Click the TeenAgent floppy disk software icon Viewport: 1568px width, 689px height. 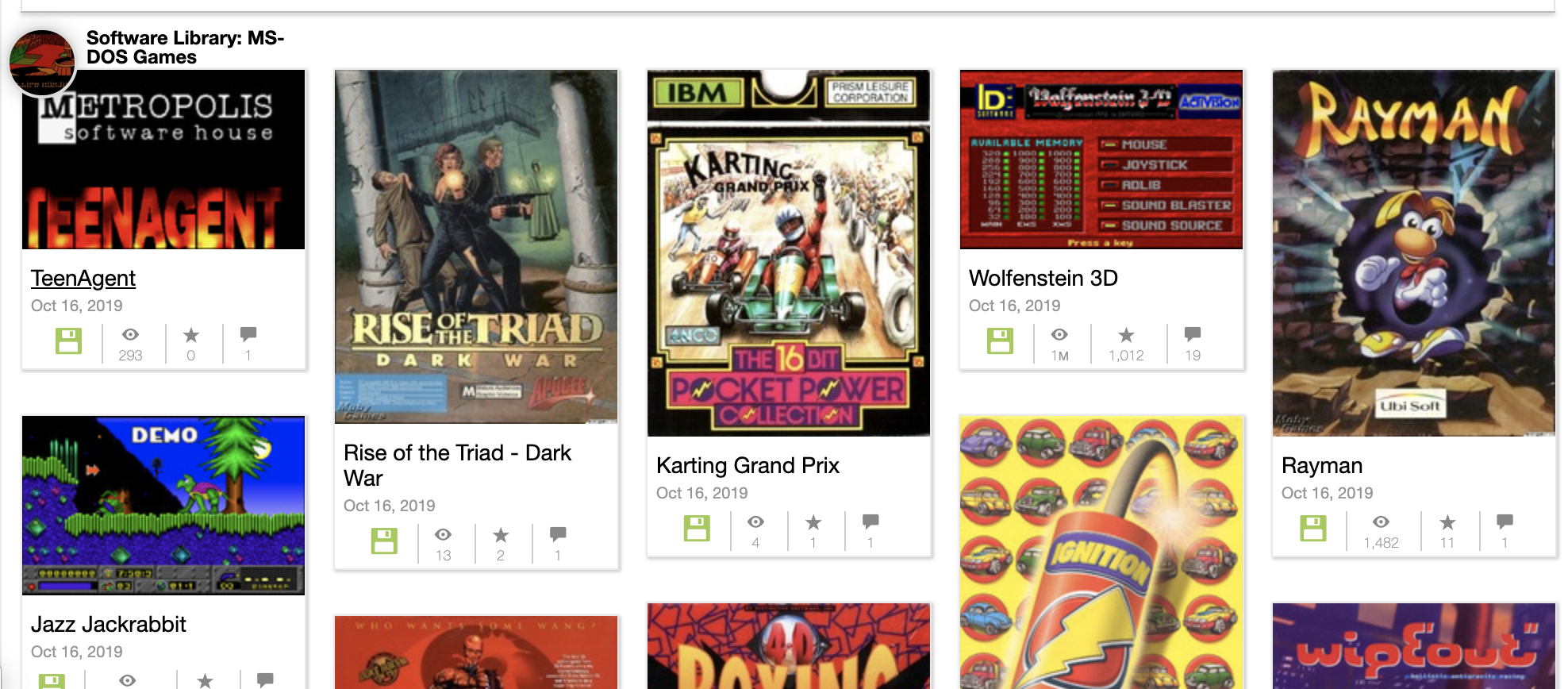click(x=69, y=341)
